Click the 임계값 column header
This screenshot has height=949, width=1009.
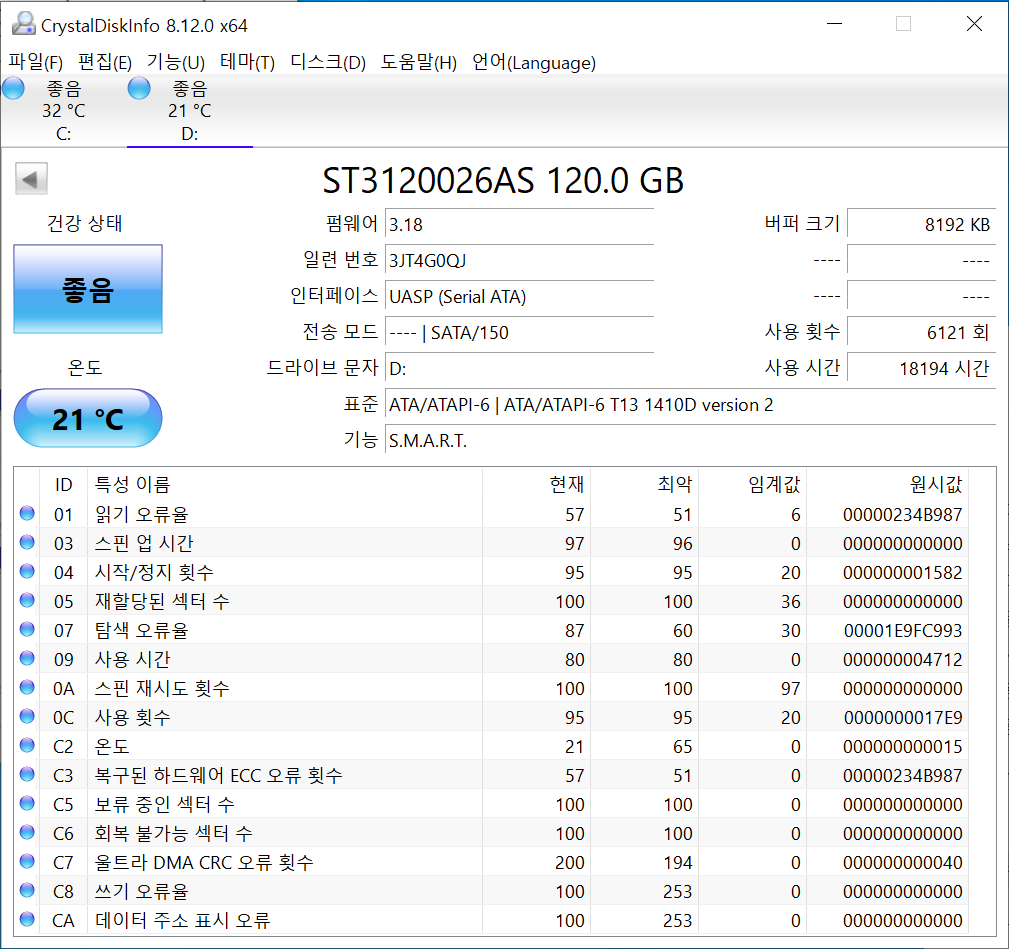click(x=752, y=484)
